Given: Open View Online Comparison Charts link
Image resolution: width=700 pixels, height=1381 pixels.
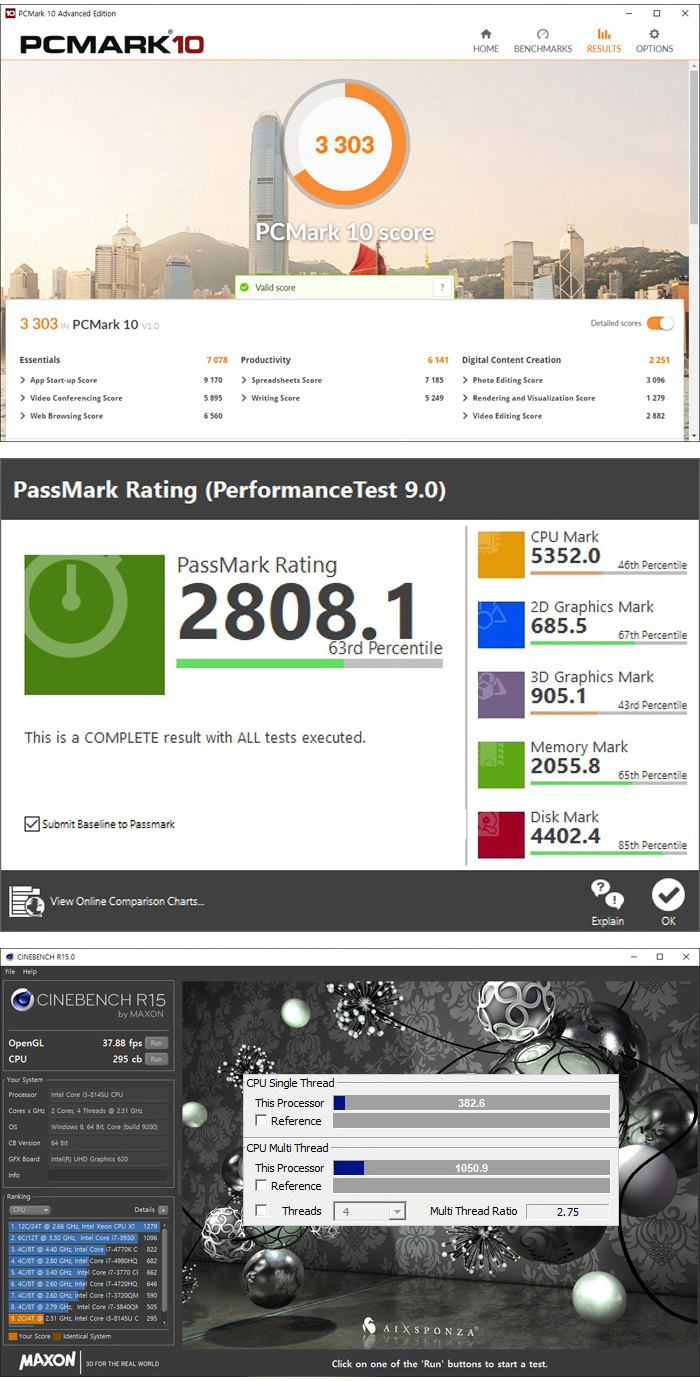Looking at the screenshot, I should click(x=127, y=901).
